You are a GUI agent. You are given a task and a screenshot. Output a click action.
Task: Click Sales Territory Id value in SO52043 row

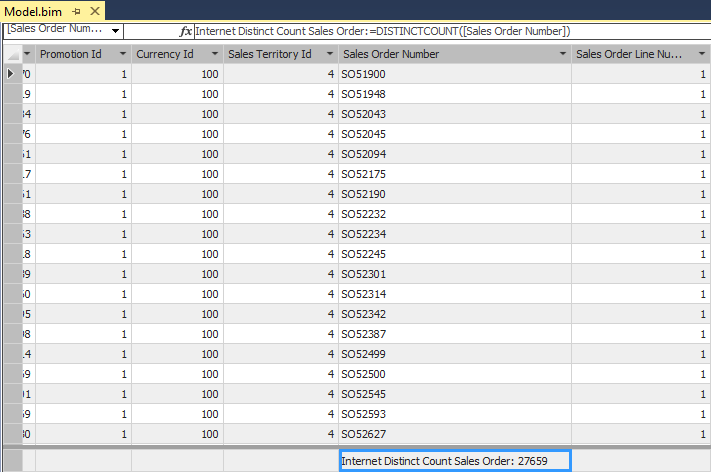[x=281, y=114]
